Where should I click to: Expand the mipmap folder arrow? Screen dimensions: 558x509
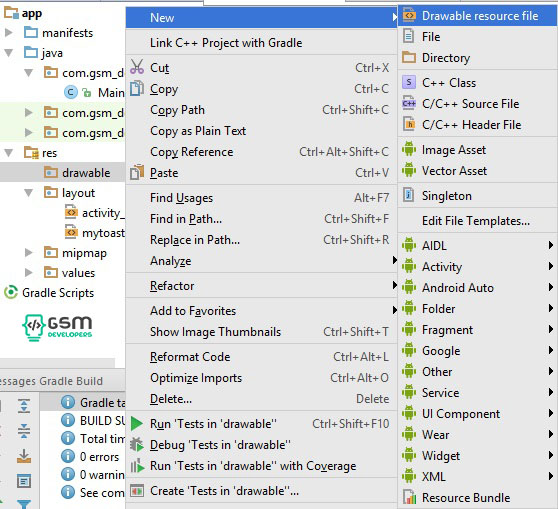coord(28,253)
